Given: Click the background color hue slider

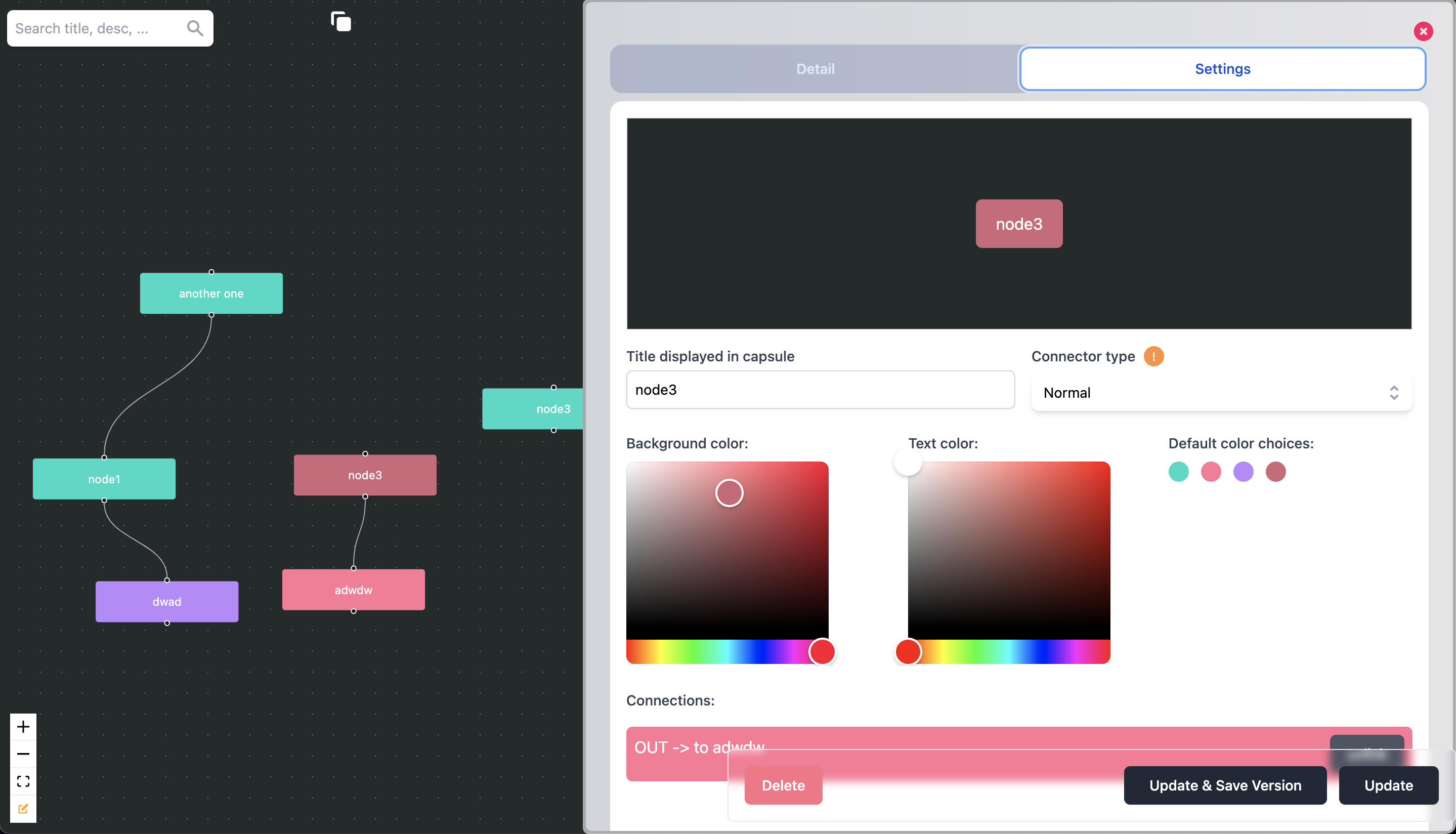Looking at the screenshot, I should pos(726,652).
